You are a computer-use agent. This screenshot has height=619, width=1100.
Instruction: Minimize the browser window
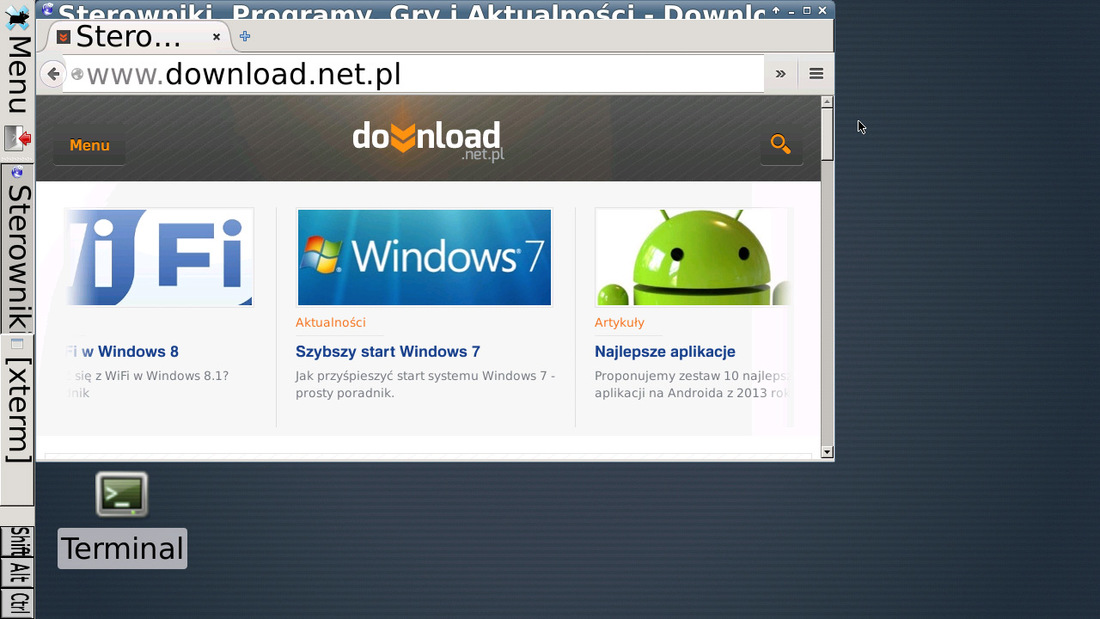click(791, 11)
